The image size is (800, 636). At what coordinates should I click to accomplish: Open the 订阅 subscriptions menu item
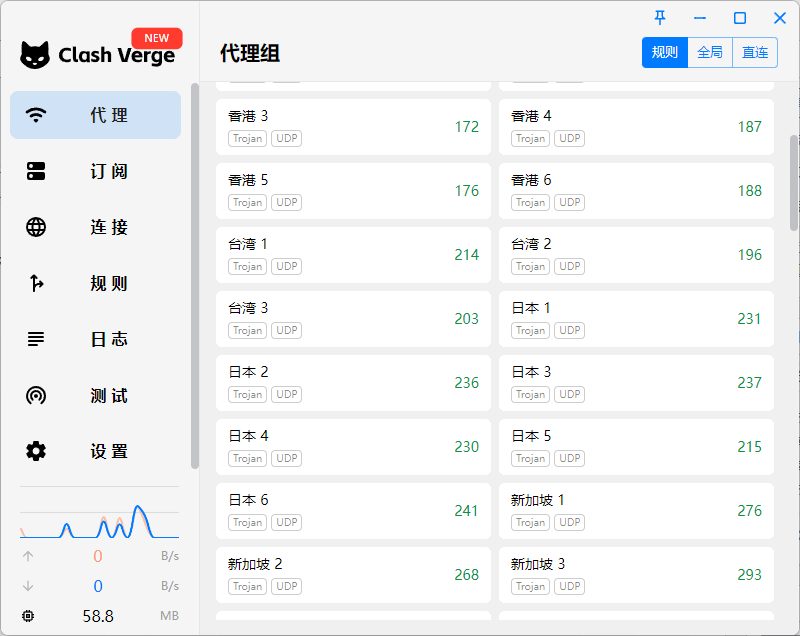[x=109, y=171]
